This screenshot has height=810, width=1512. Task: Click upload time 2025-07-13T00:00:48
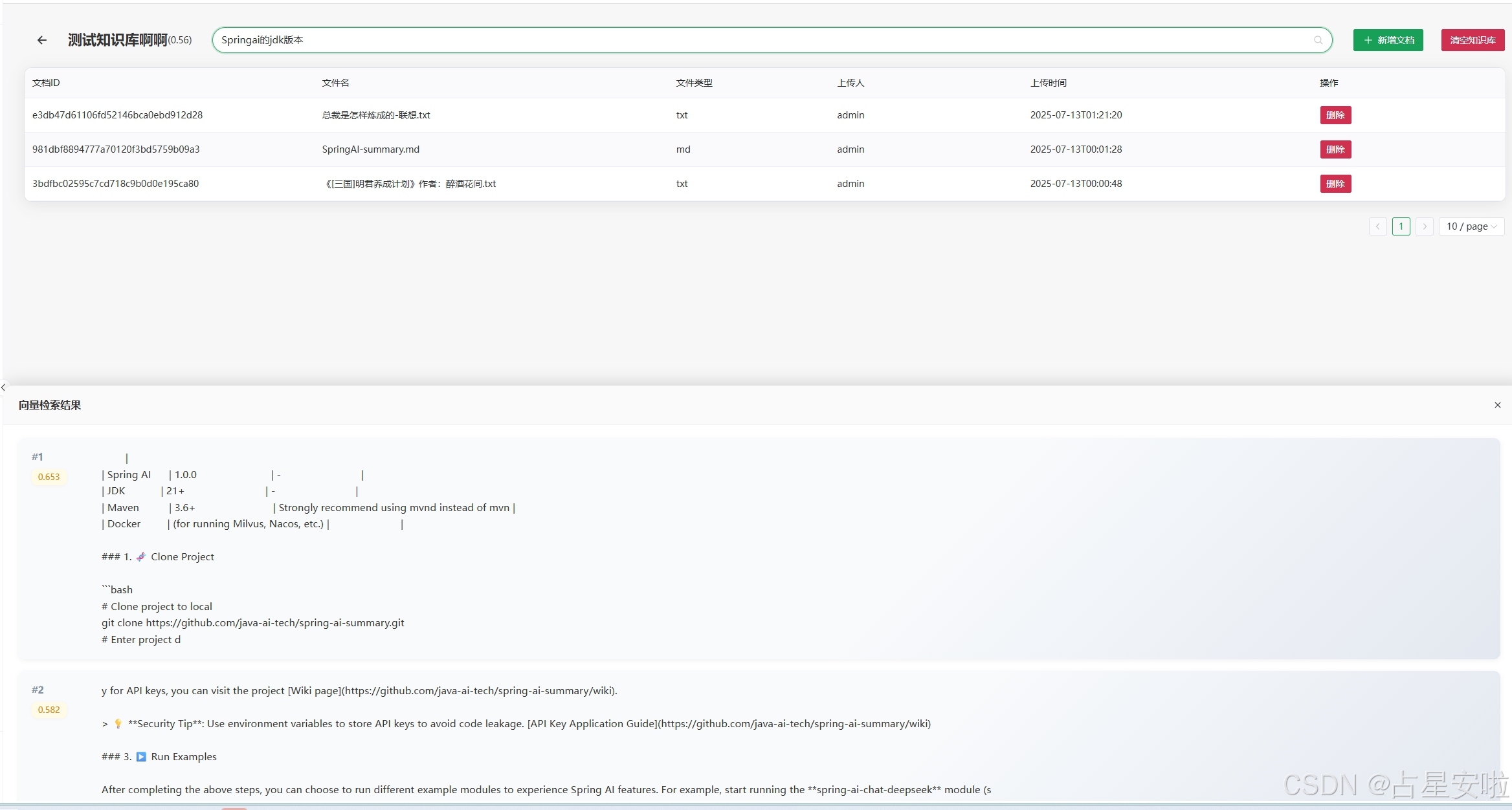coord(1076,184)
